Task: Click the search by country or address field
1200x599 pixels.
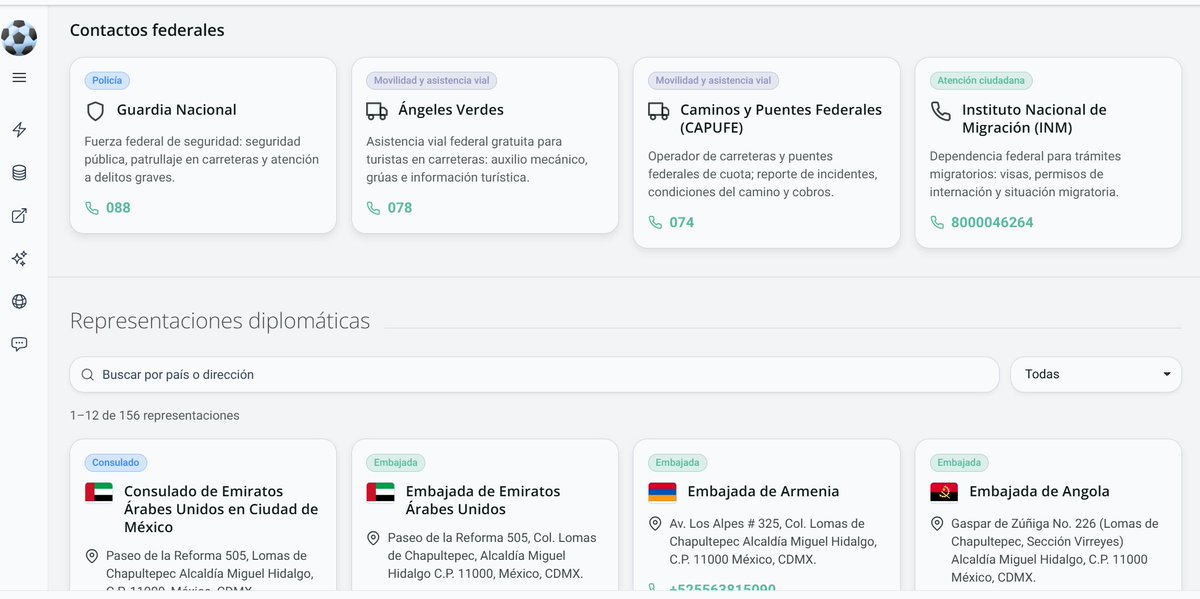Action: (x=534, y=374)
